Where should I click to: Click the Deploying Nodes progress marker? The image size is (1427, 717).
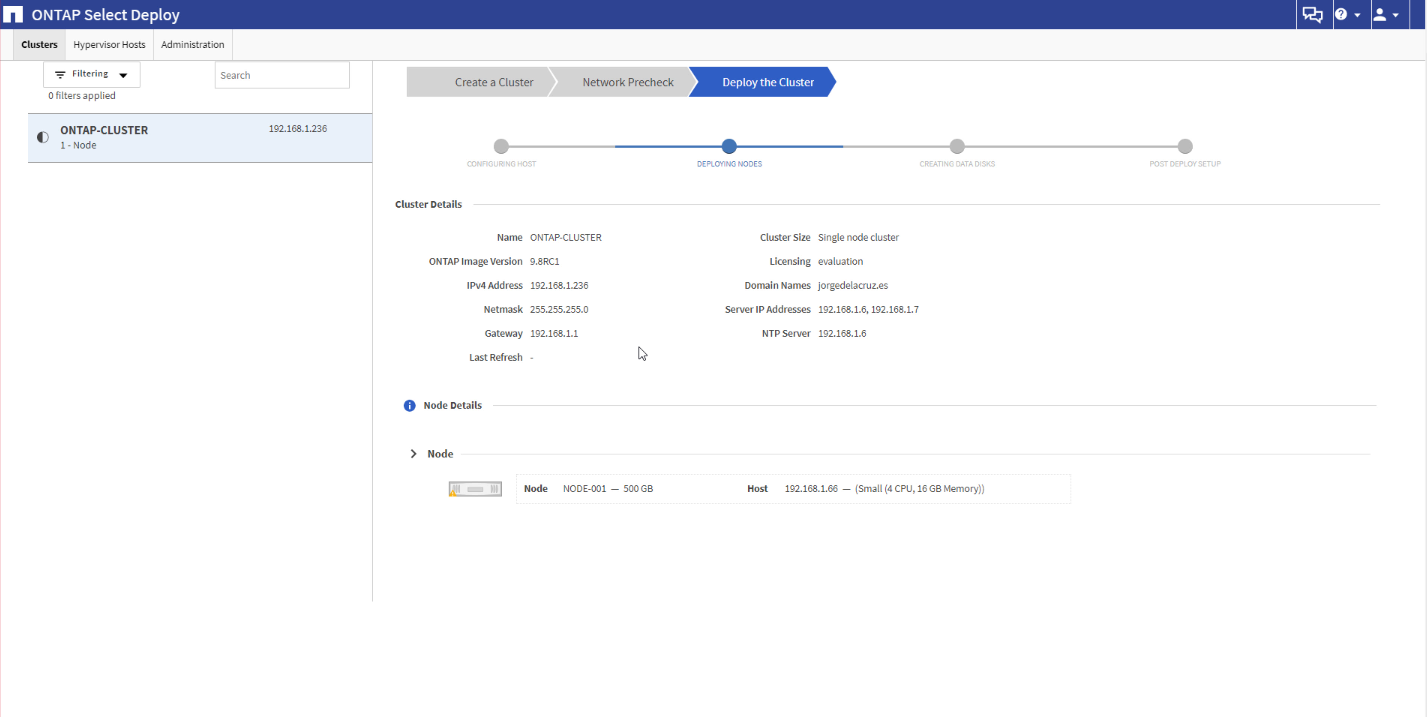click(729, 147)
